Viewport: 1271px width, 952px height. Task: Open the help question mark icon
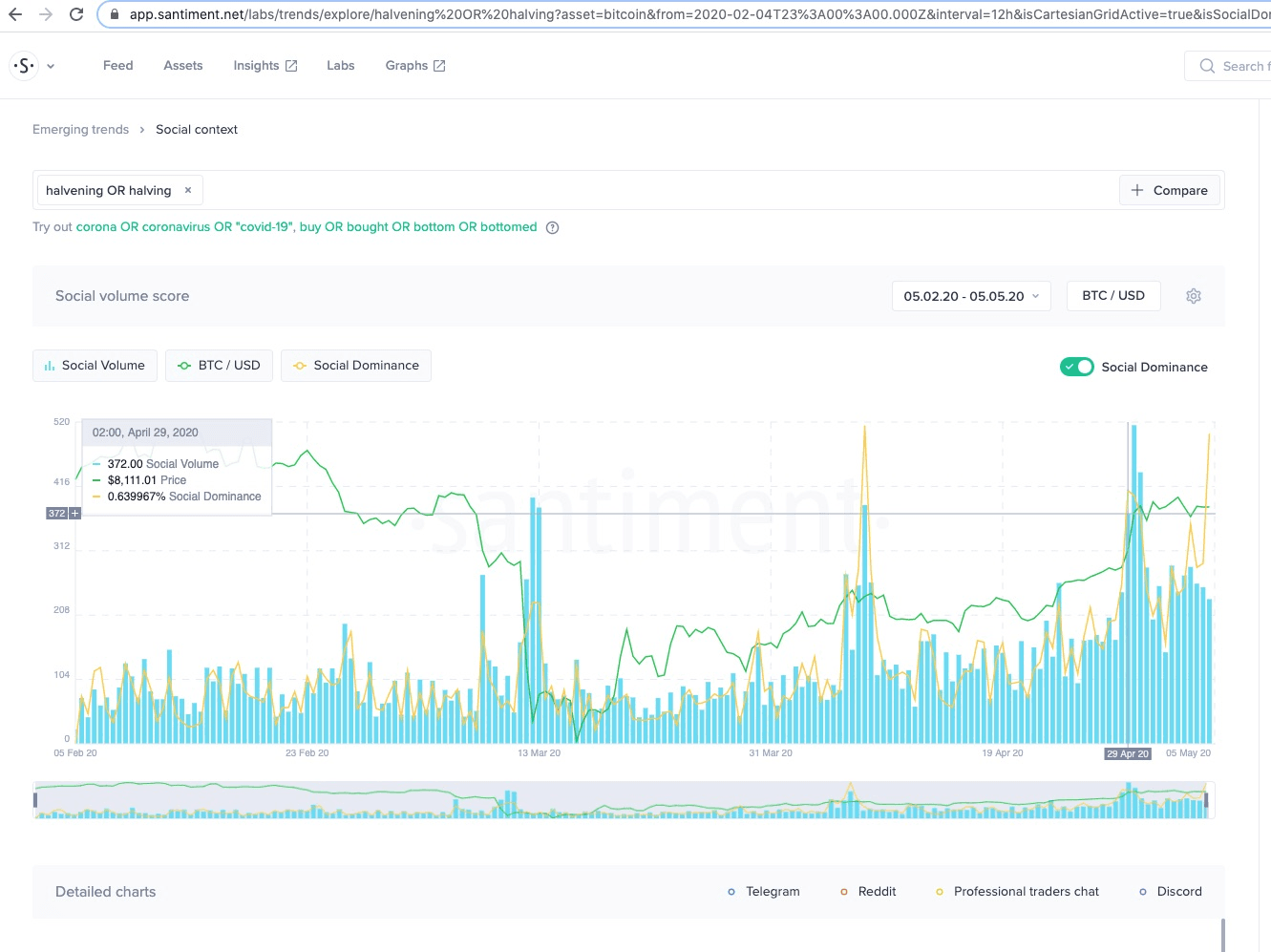click(552, 227)
